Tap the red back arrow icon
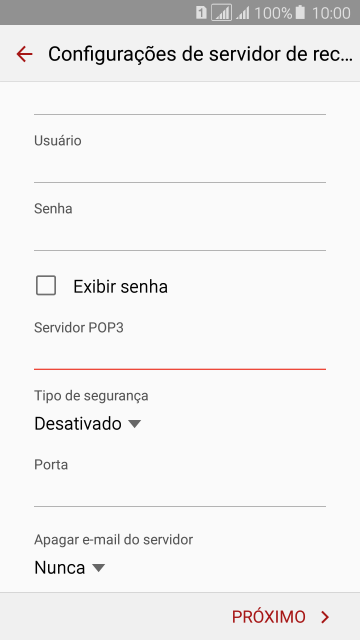This screenshot has width=360, height=640. pos(24,54)
